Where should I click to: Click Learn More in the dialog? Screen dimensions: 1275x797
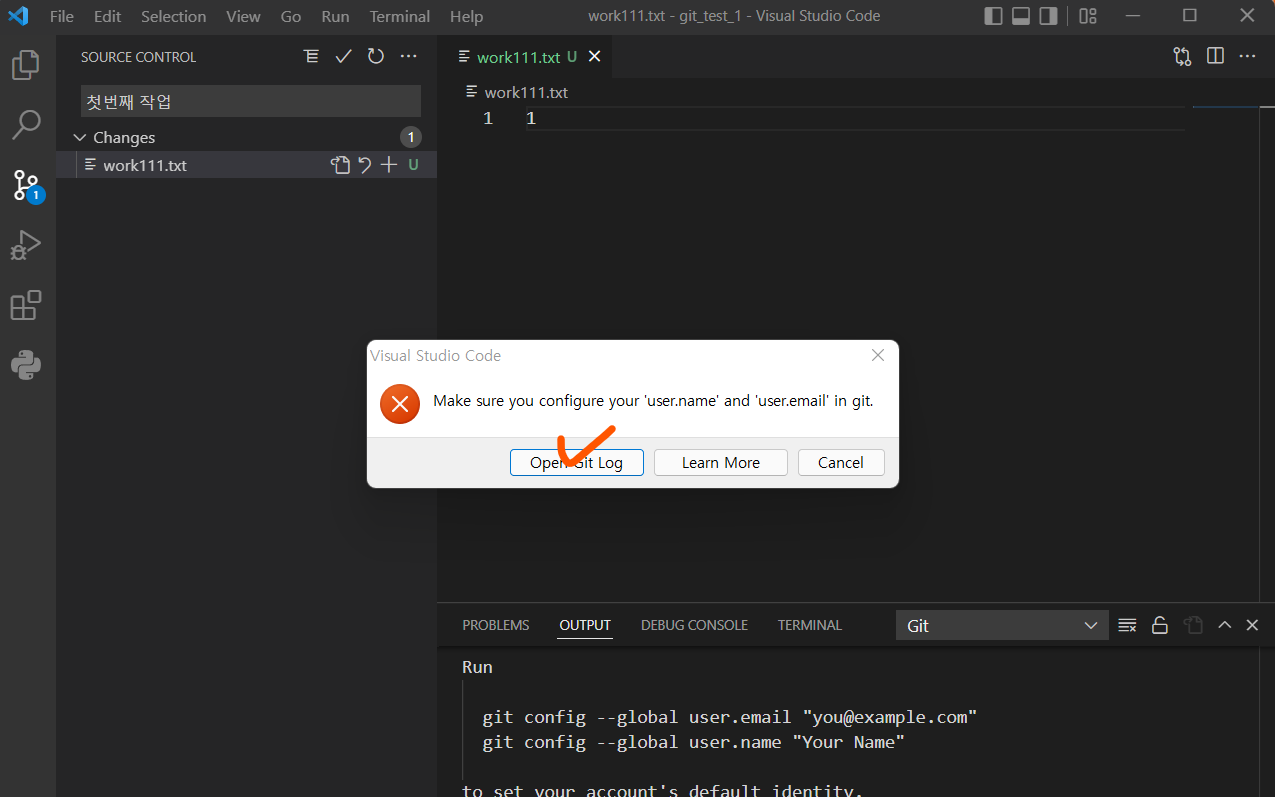coord(721,462)
